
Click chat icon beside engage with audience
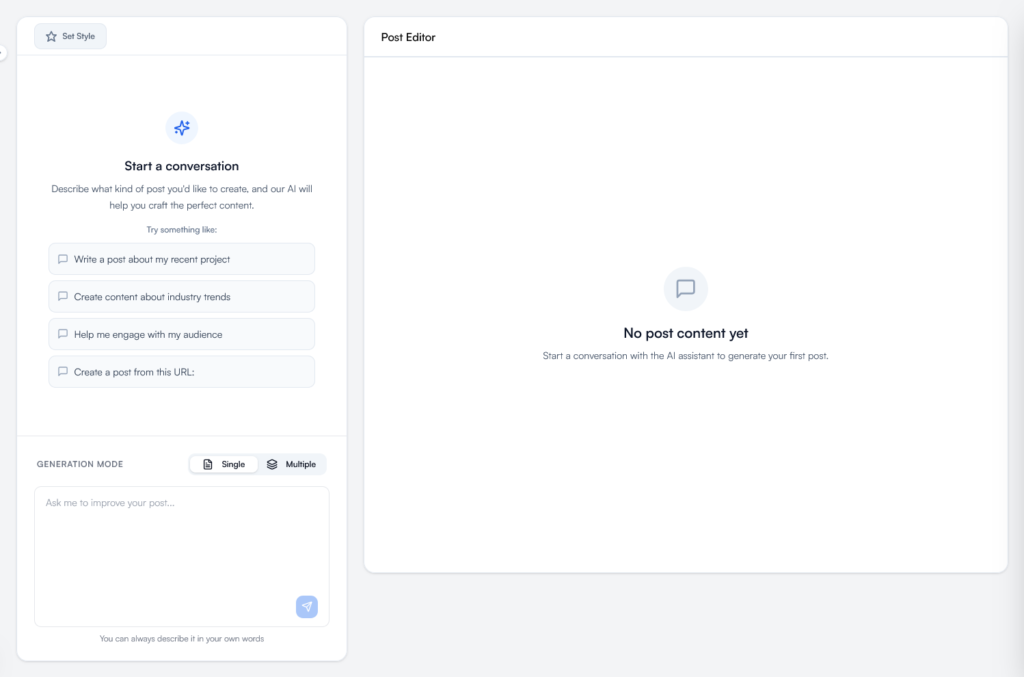[x=63, y=333]
